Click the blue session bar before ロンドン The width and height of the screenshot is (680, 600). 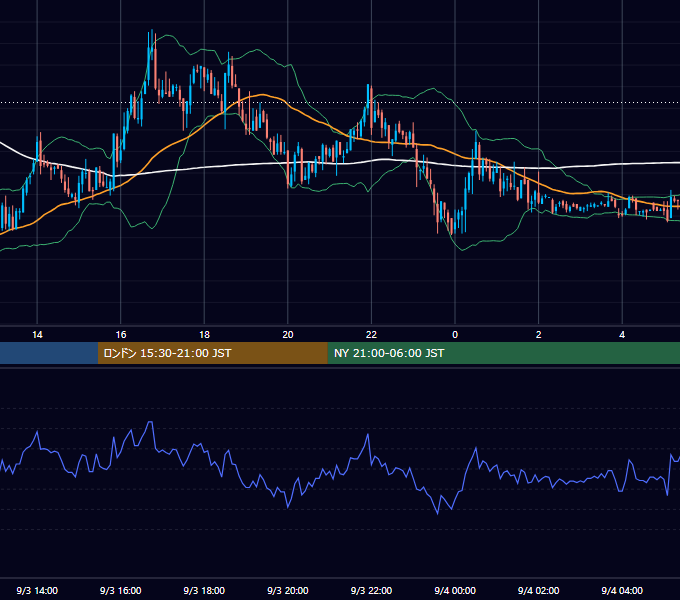[49, 353]
